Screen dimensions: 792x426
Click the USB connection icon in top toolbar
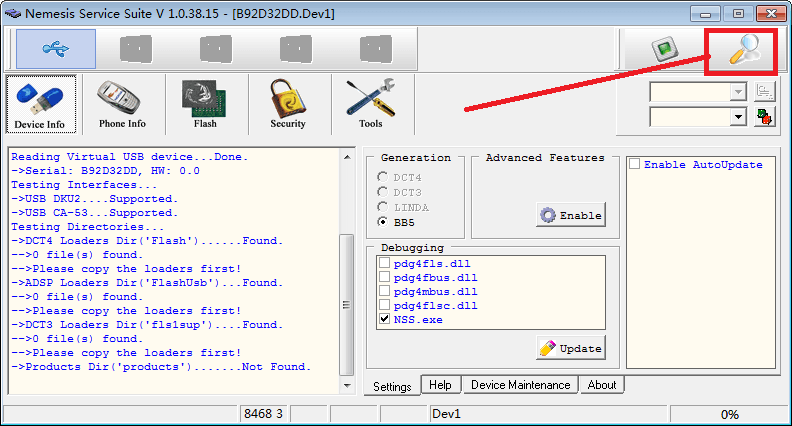point(56,48)
